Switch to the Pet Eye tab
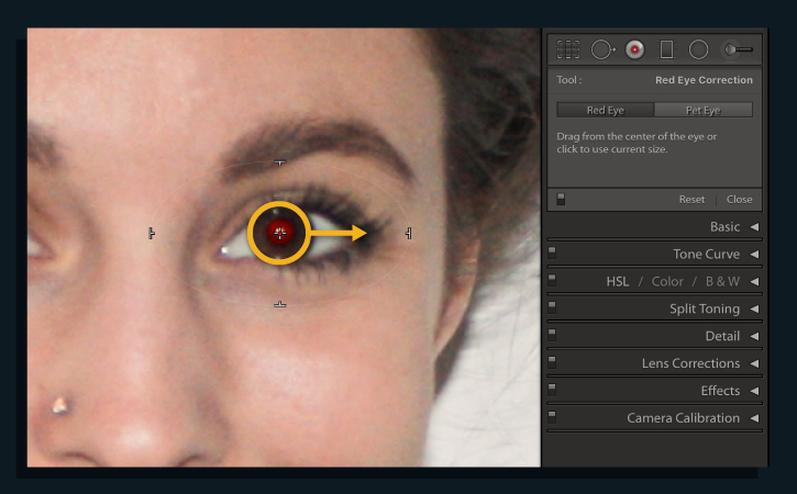Screen dimensions: 797x494 (x=703, y=110)
